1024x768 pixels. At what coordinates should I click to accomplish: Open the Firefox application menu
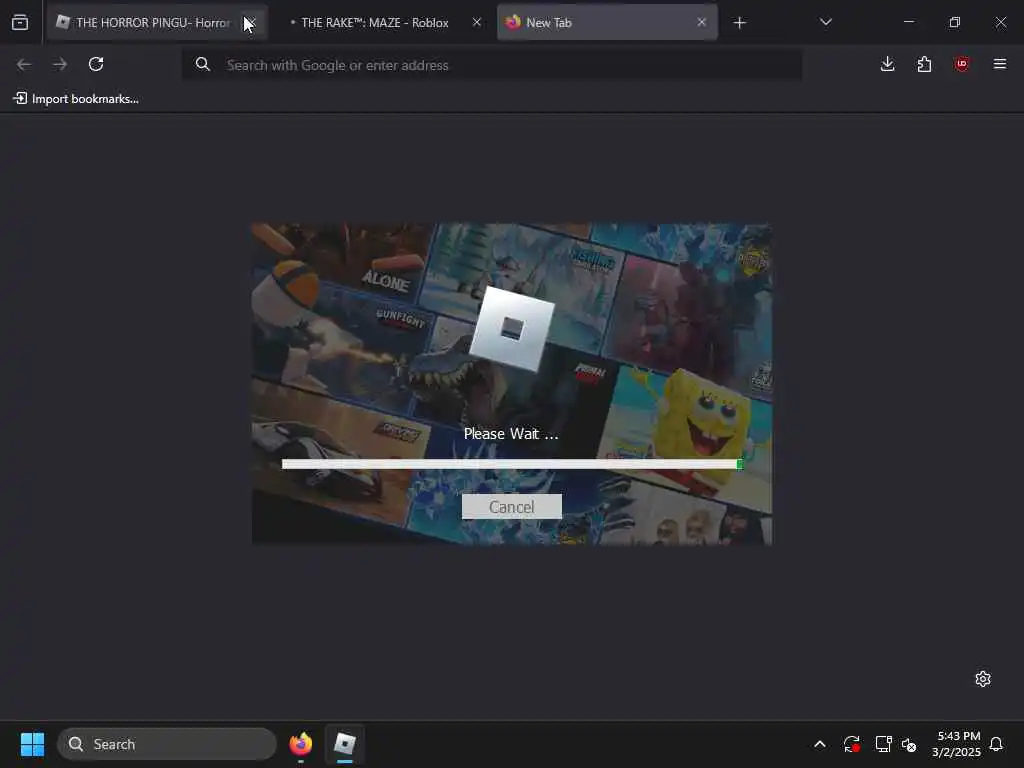coord(999,64)
